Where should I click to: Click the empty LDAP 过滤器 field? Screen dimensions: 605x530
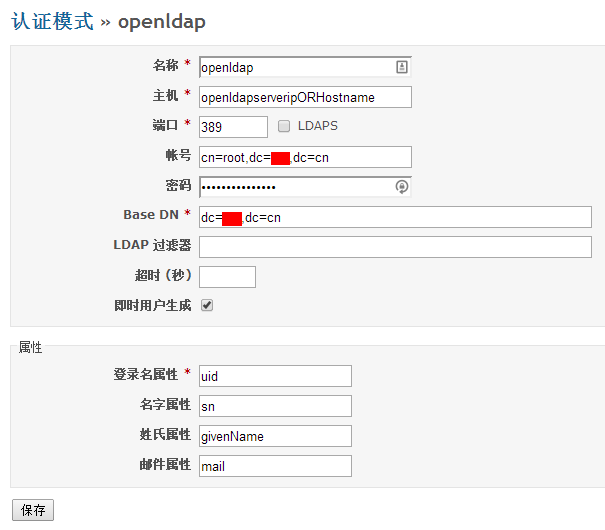pyautogui.click(x=395, y=247)
